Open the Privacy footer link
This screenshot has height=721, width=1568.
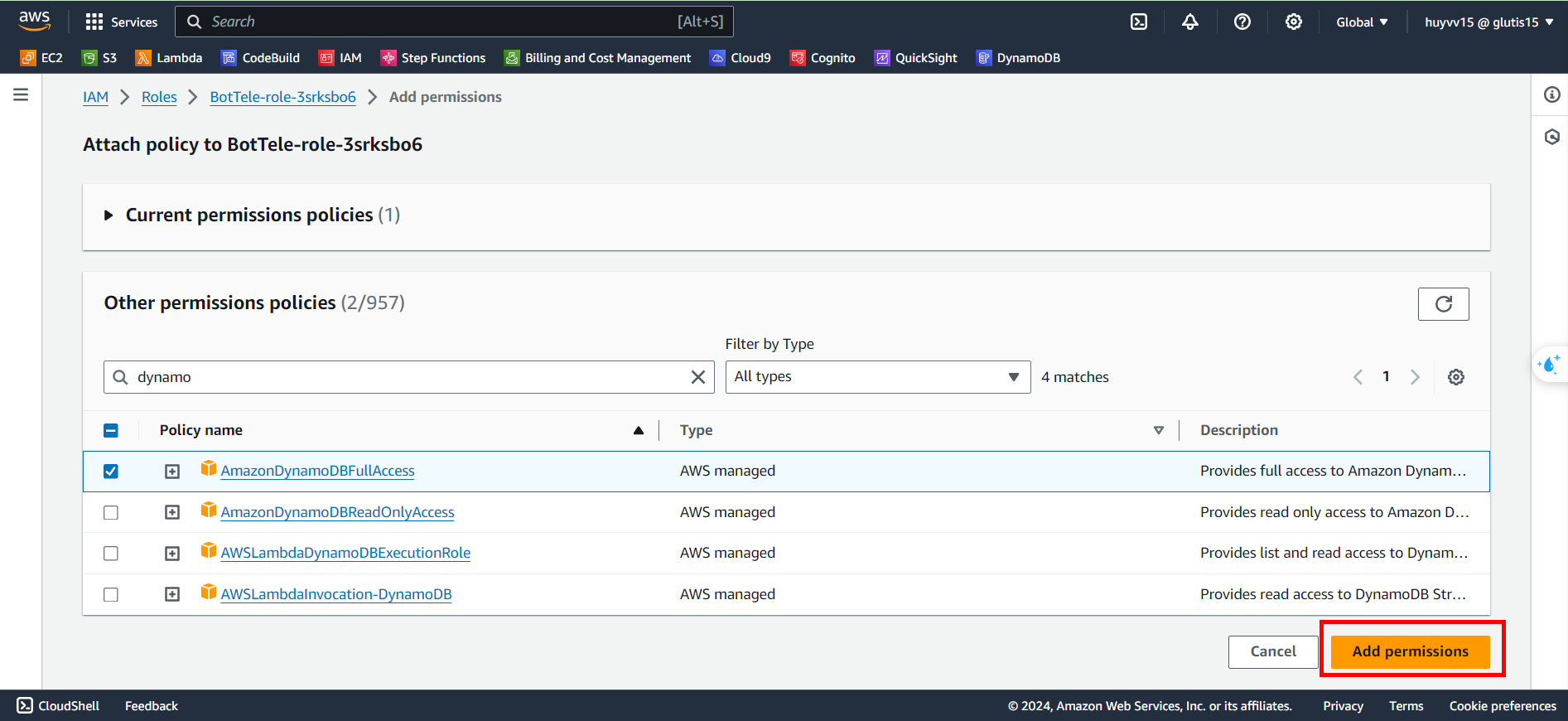pos(1343,706)
